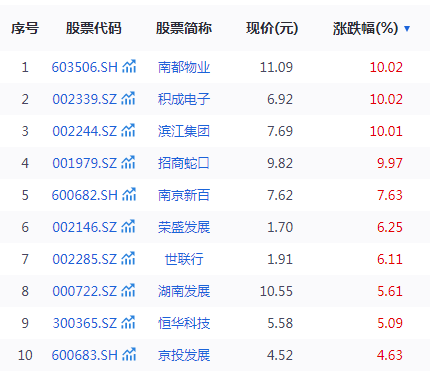Open stock code link 002339.SZ
Screen dimensions: 430x372
click(x=85, y=99)
